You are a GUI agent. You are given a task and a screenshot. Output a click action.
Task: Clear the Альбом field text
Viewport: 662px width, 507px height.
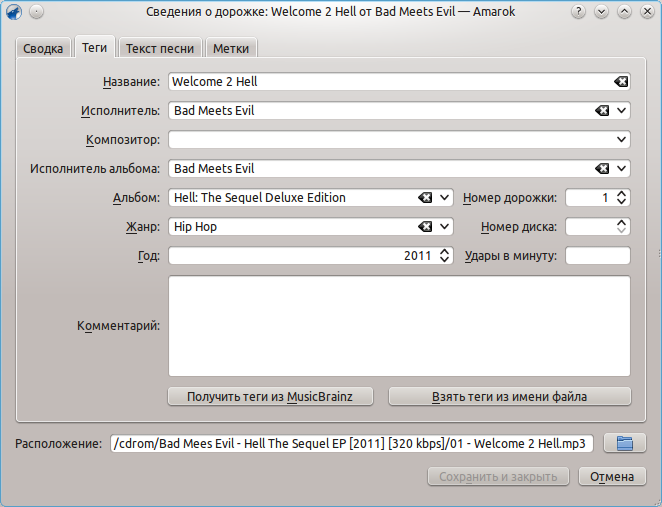425,198
